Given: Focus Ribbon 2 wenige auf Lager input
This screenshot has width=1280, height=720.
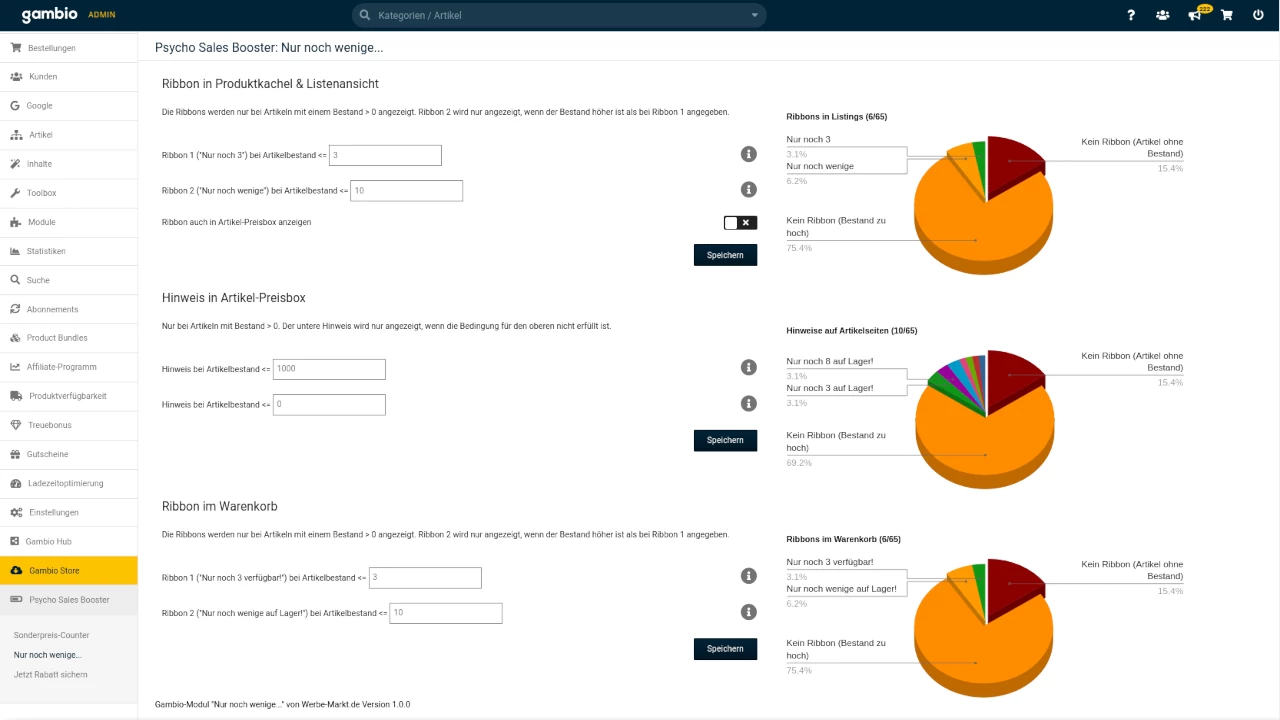Looking at the screenshot, I should (x=446, y=612).
